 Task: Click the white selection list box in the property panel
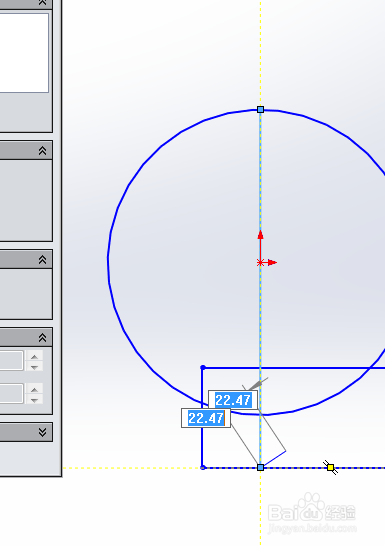click(x=24, y=53)
